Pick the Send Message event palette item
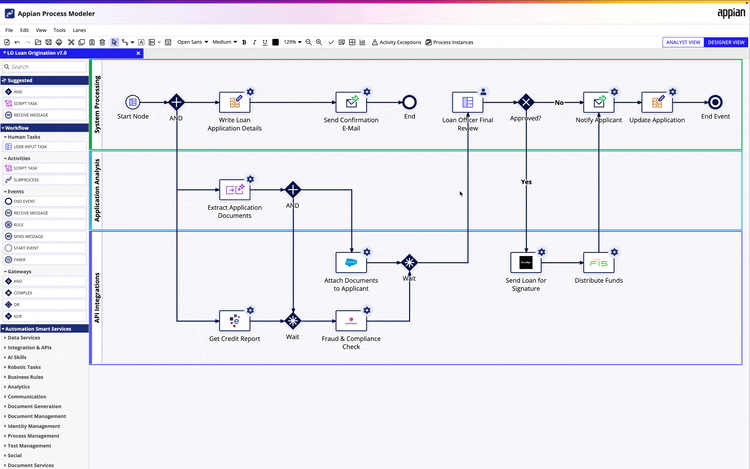750x469 pixels. click(44, 236)
